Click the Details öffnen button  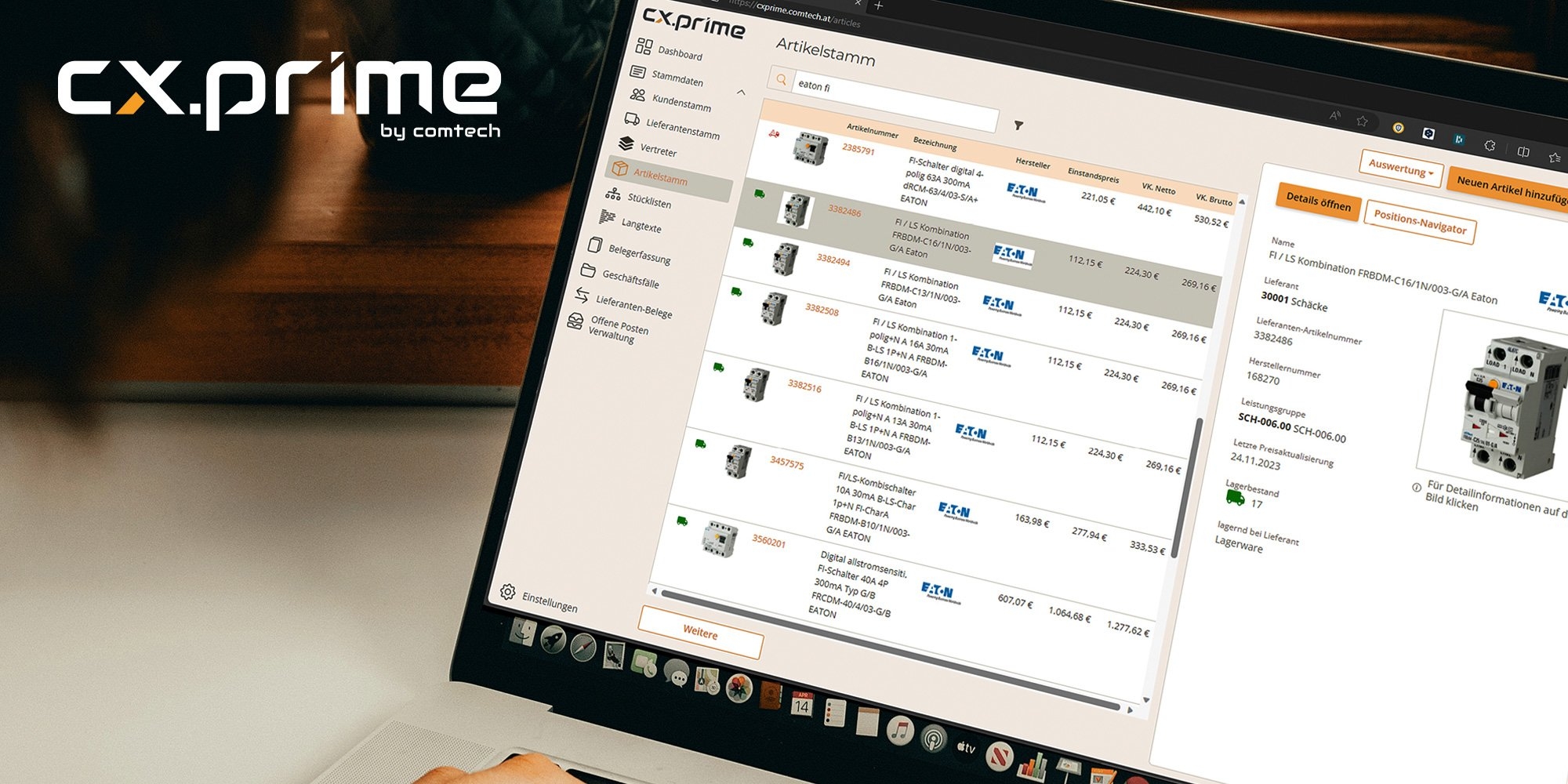pyautogui.click(x=1318, y=202)
